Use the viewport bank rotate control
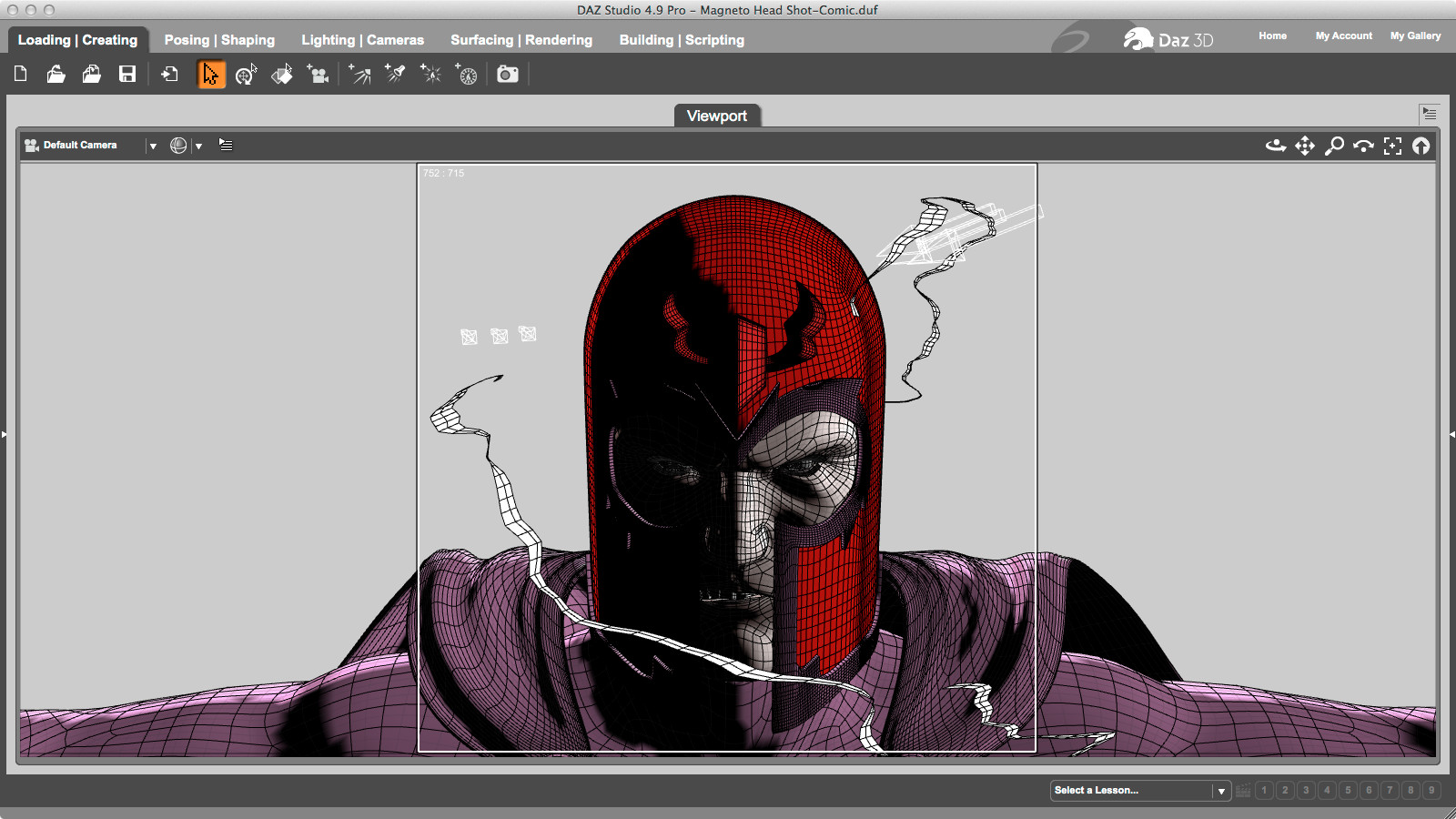 pyautogui.click(x=1363, y=146)
